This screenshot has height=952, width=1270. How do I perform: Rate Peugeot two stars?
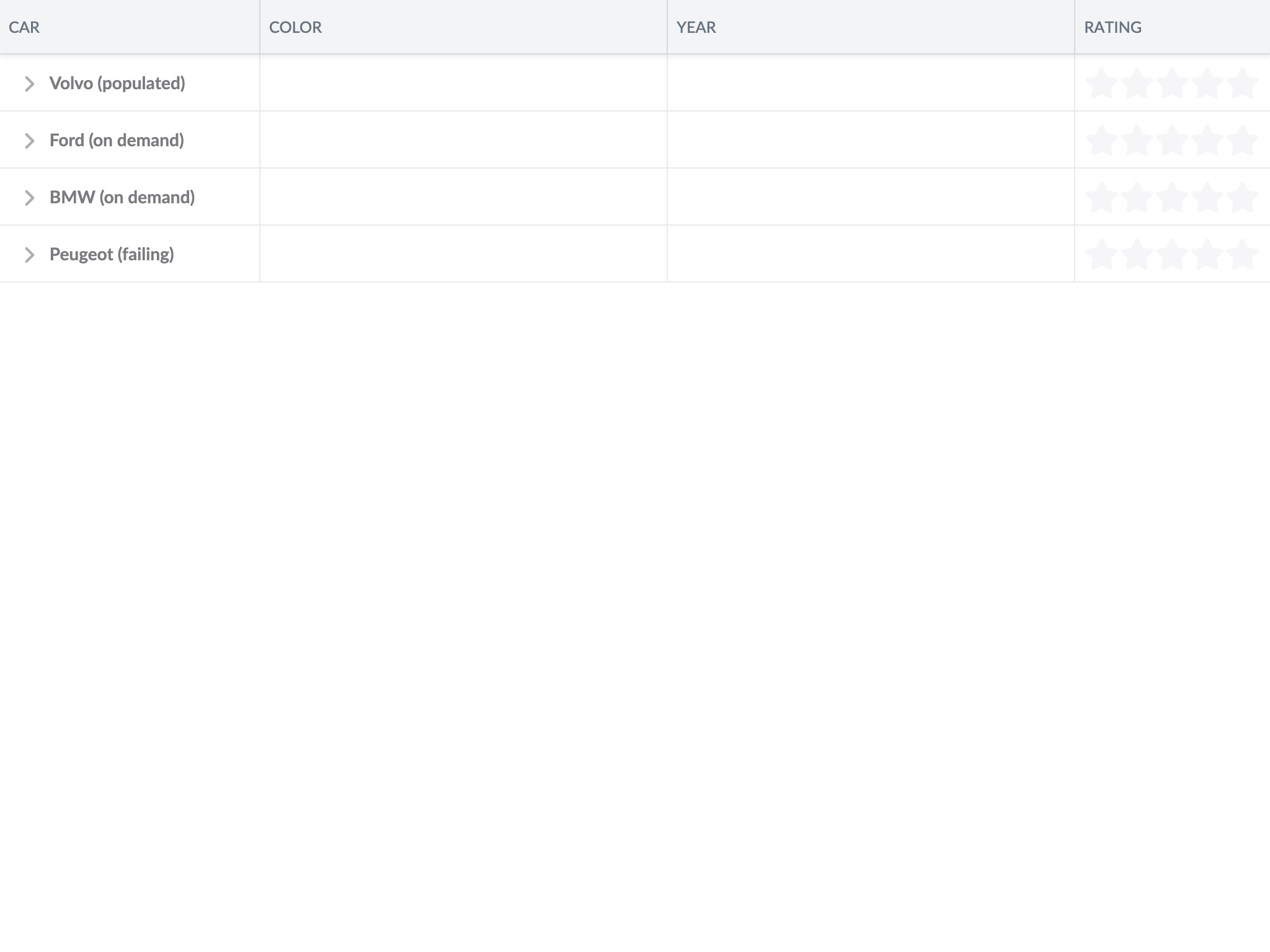(x=1137, y=255)
